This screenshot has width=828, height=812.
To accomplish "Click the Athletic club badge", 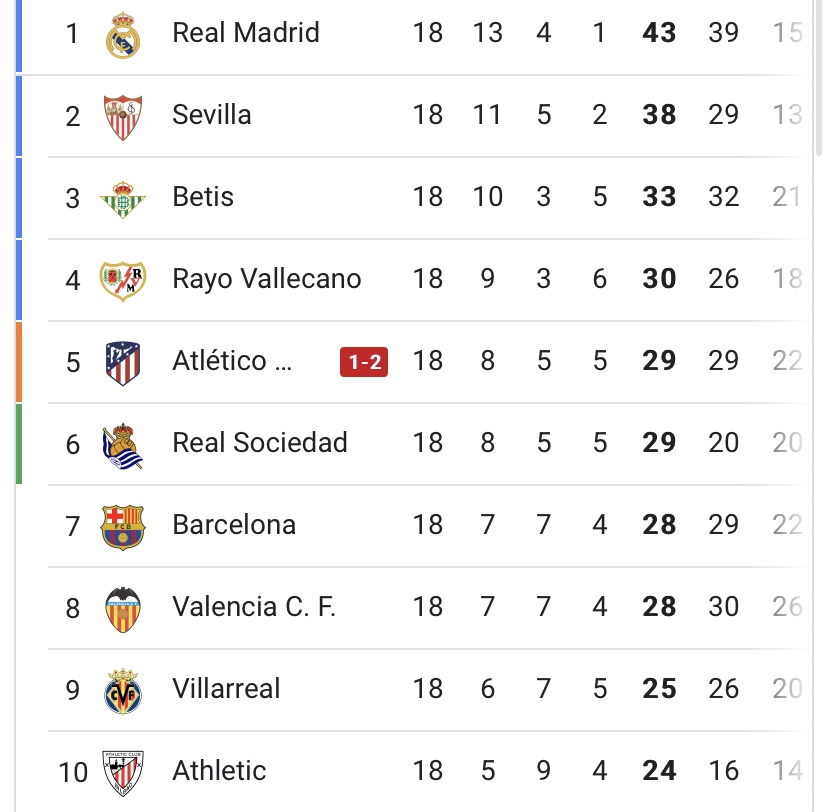I will [123, 772].
